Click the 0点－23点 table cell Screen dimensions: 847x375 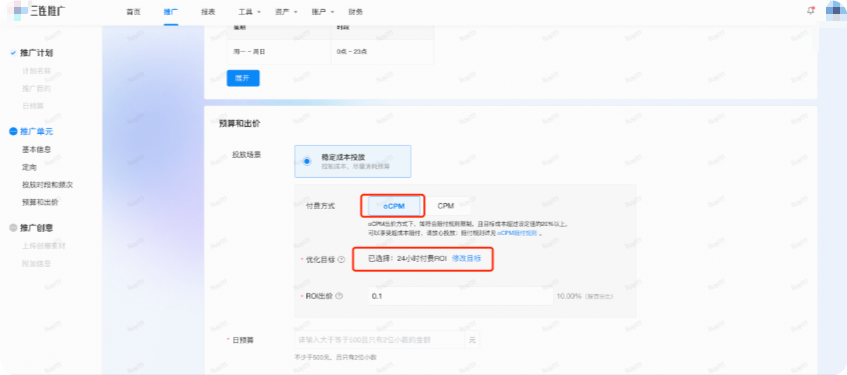(382, 52)
